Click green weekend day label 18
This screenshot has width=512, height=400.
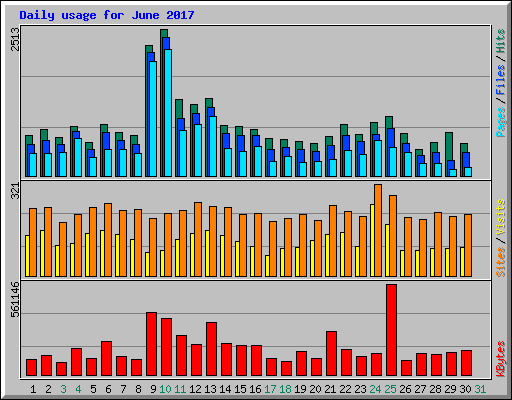pyautogui.click(x=285, y=389)
